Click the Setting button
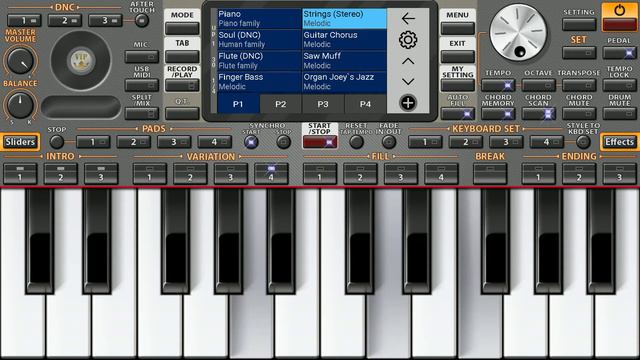The height and width of the screenshot is (360, 640). point(579,24)
